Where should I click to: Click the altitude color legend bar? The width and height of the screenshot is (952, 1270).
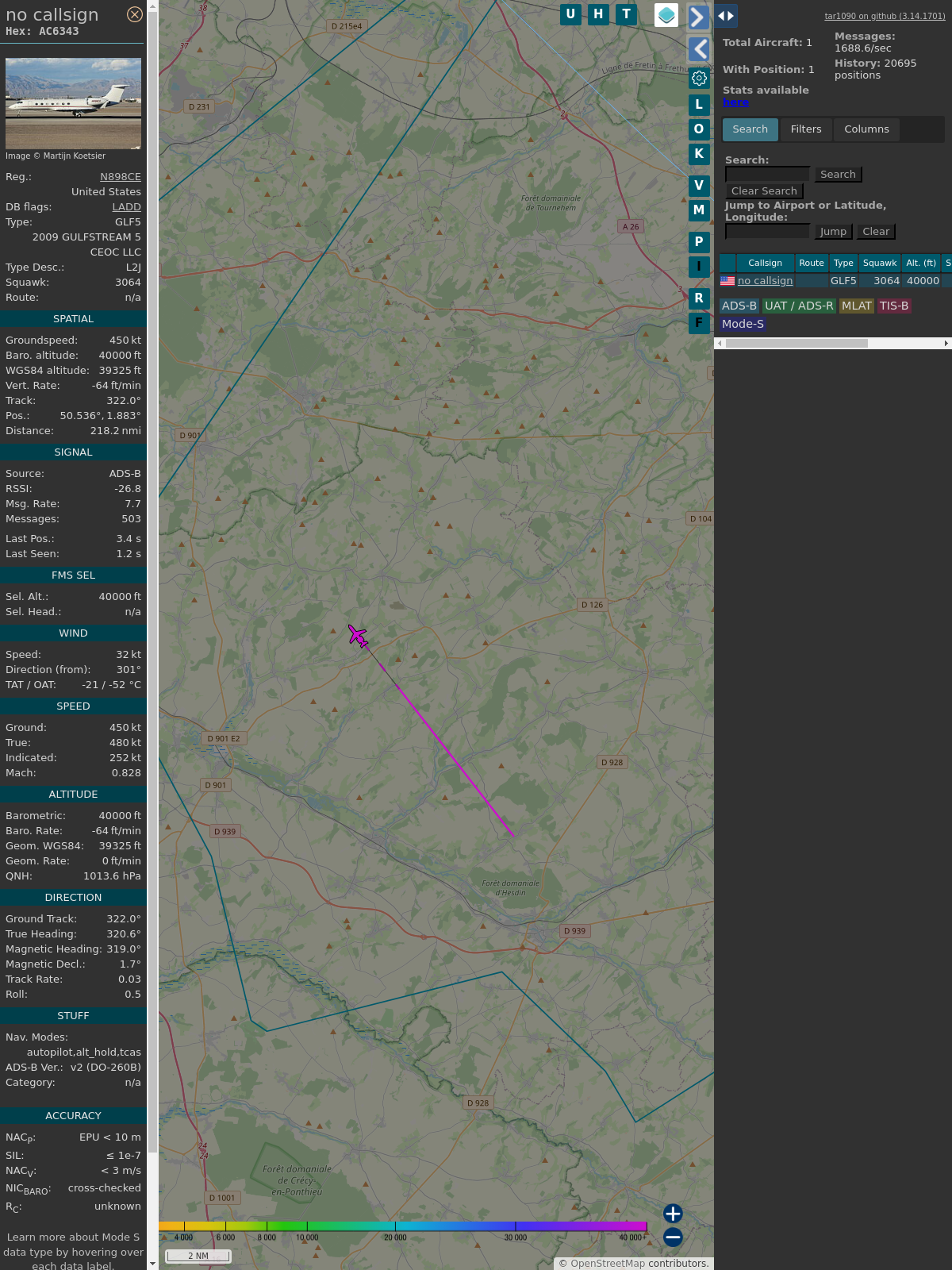tap(403, 1226)
